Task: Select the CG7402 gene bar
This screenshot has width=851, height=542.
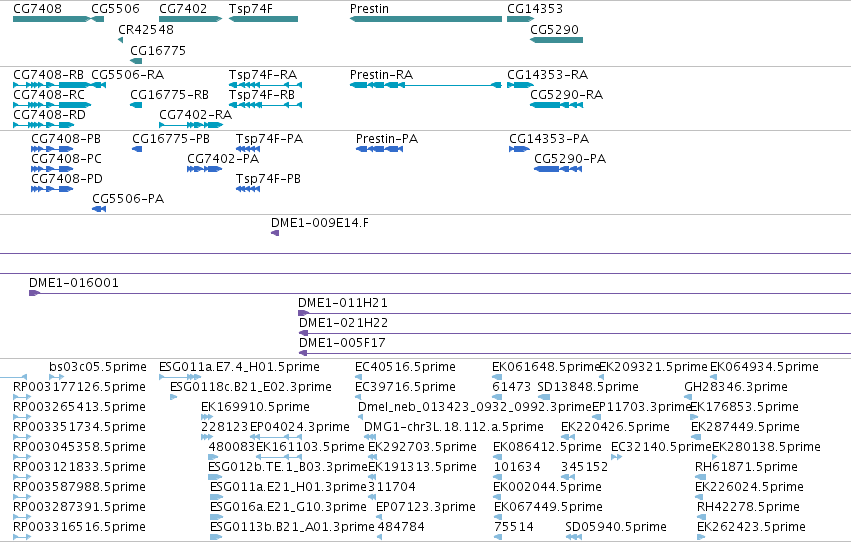Action: click(x=190, y=19)
